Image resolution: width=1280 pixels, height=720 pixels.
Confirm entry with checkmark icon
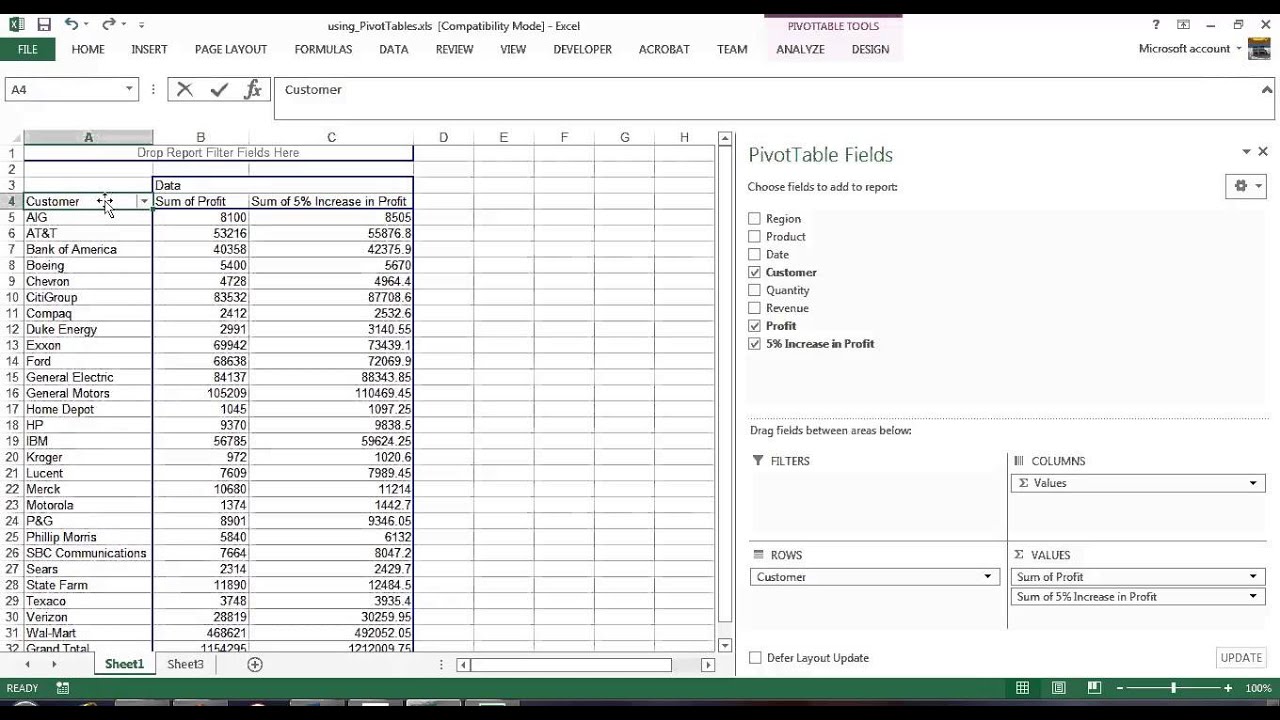pos(219,89)
